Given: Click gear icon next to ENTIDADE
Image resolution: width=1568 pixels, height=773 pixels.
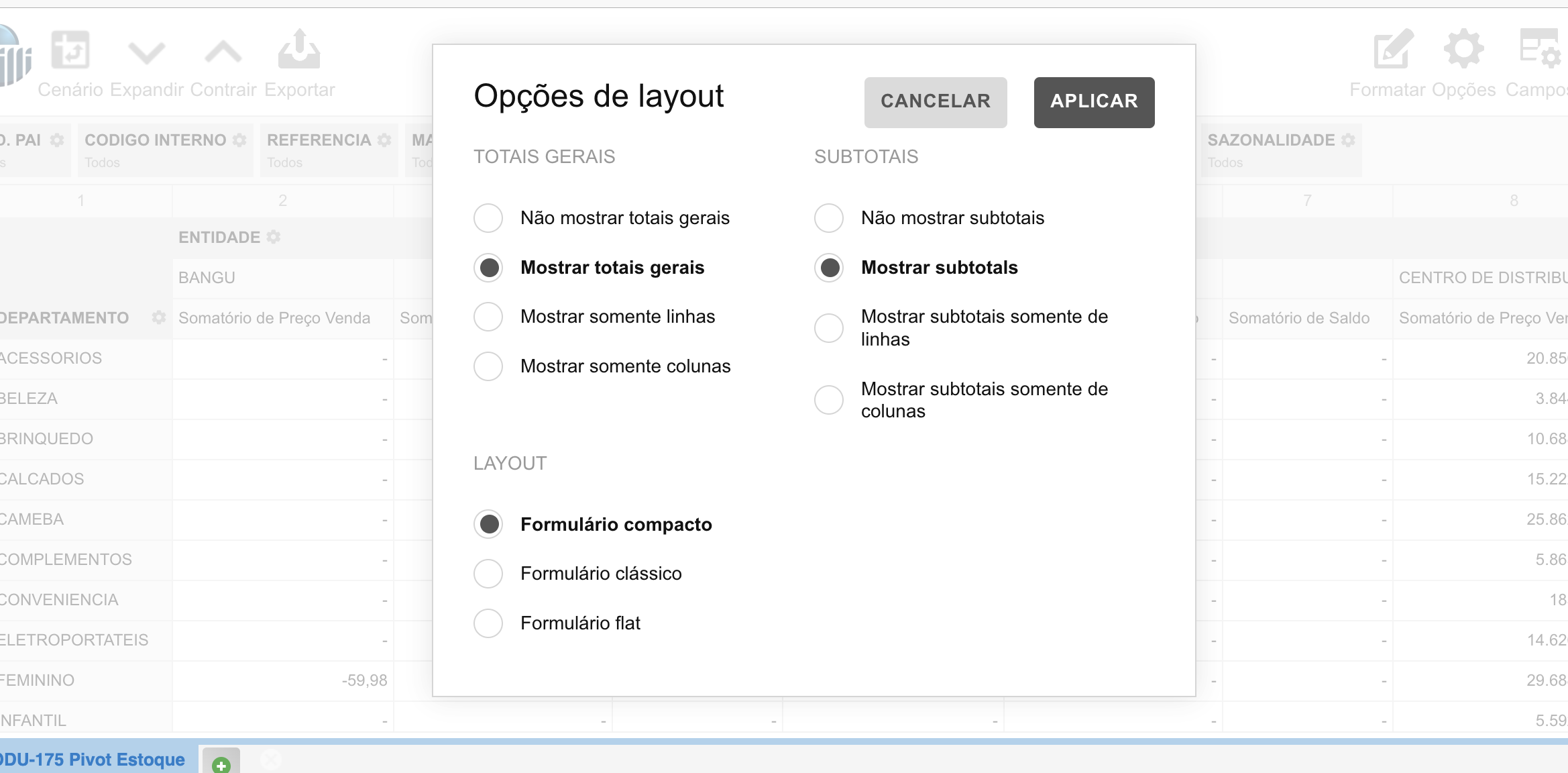Looking at the screenshot, I should pyautogui.click(x=274, y=237).
